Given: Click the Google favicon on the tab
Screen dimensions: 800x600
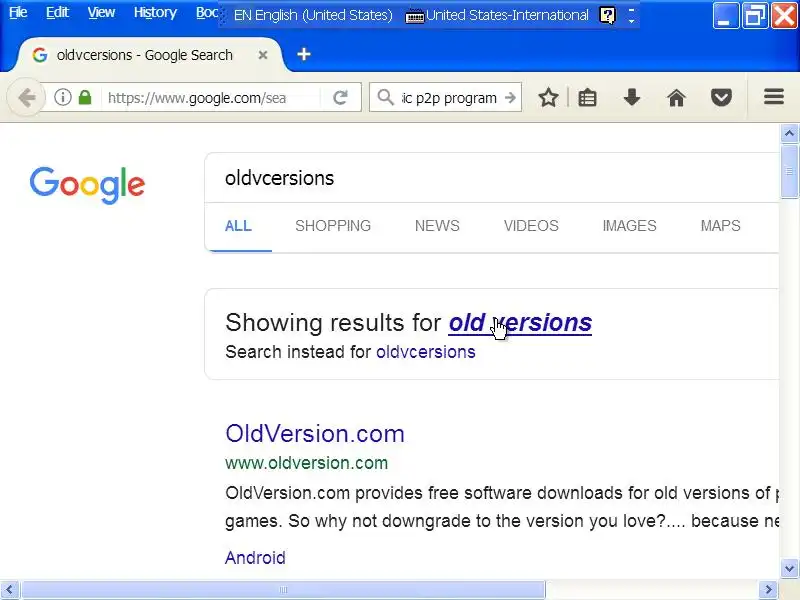Looking at the screenshot, I should tap(40, 55).
